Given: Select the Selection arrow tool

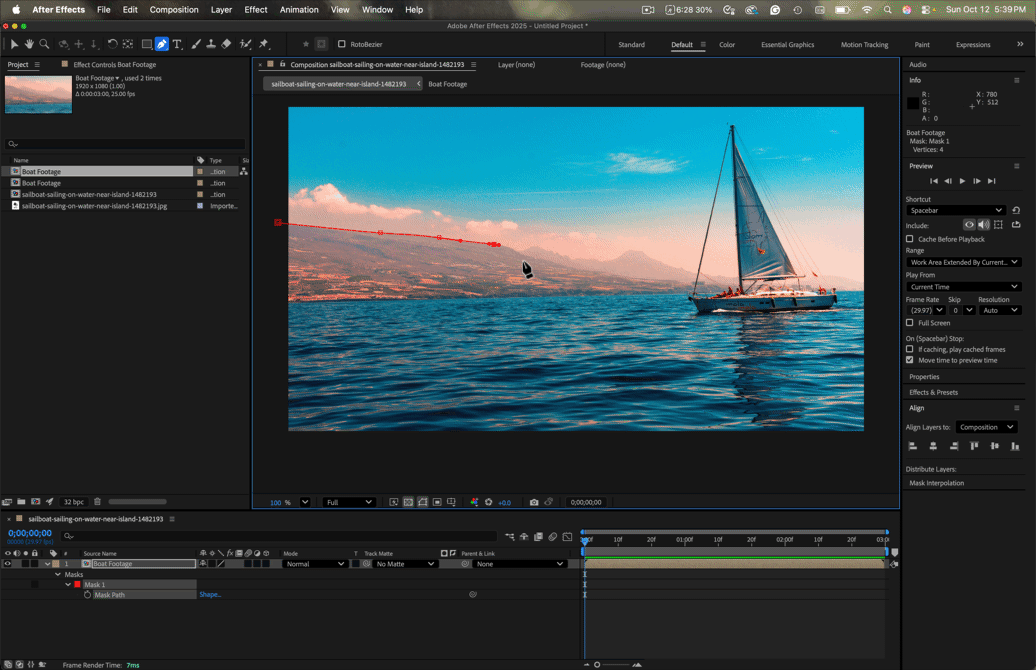Looking at the screenshot, I should tap(14, 44).
